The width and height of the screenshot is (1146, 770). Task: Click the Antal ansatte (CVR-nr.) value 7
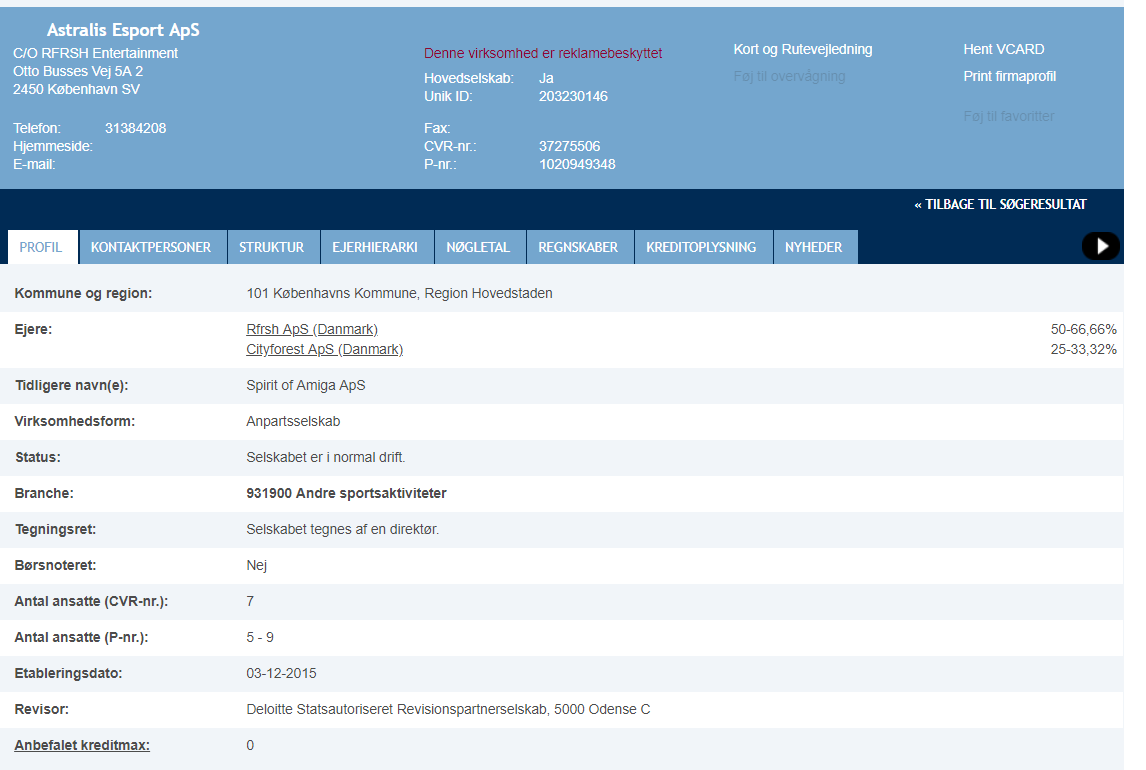(x=250, y=601)
